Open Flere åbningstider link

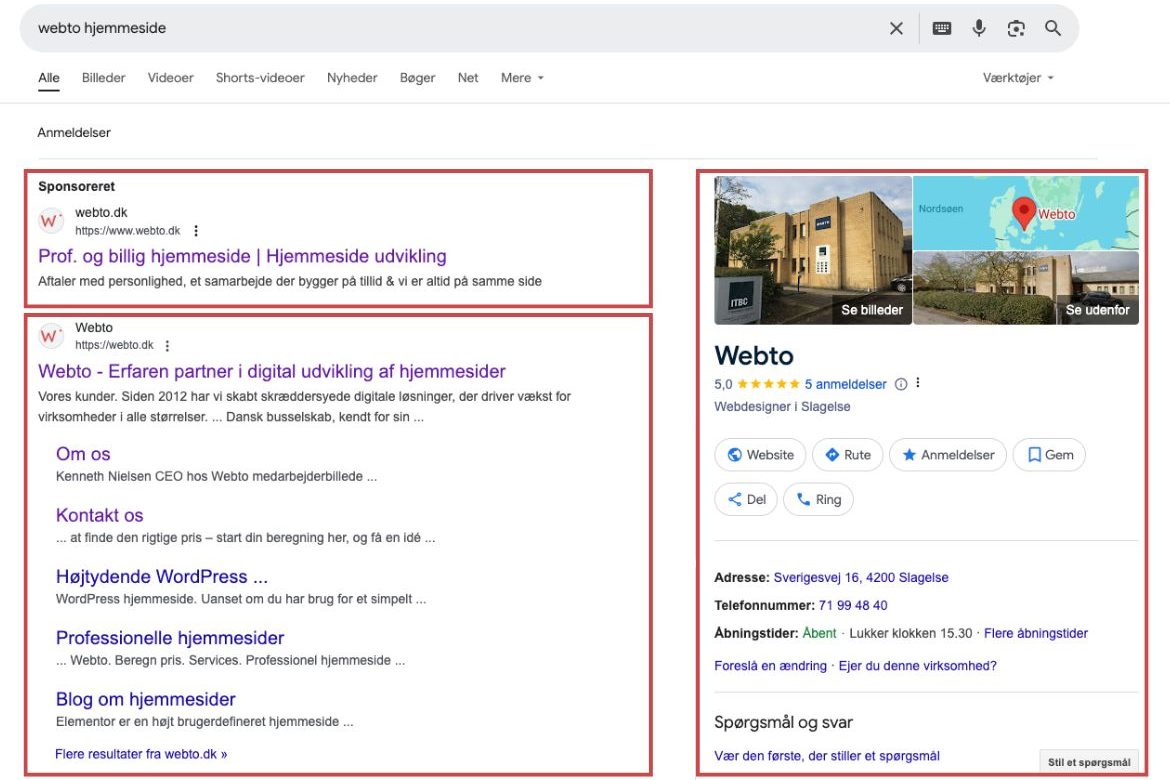tap(1036, 633)
